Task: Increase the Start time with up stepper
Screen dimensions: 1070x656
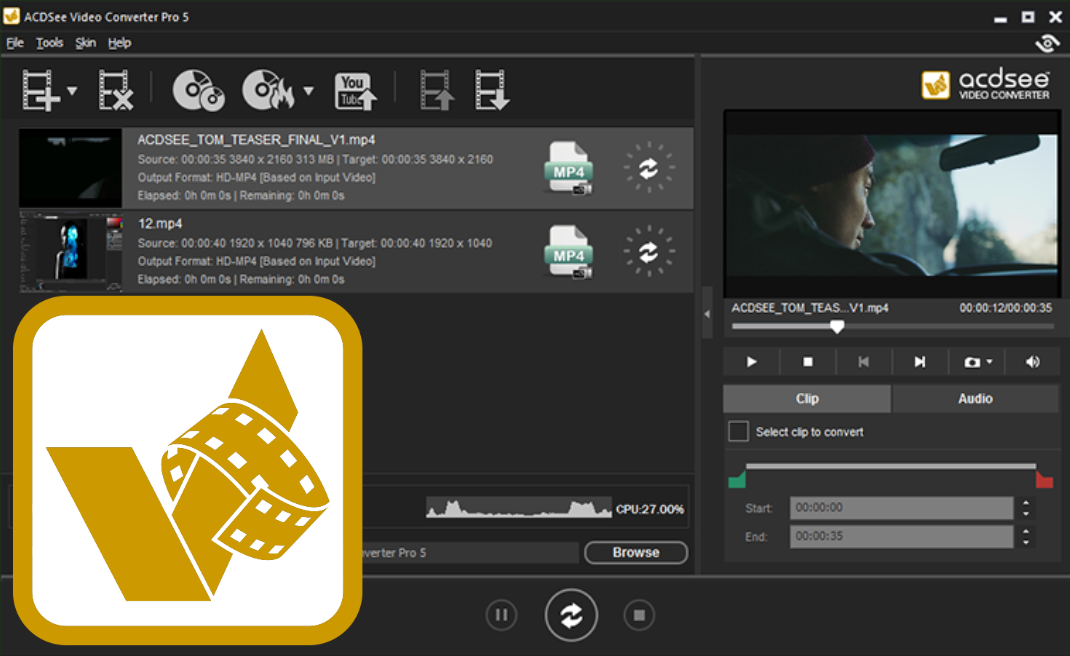Action: pos(1026,502)
